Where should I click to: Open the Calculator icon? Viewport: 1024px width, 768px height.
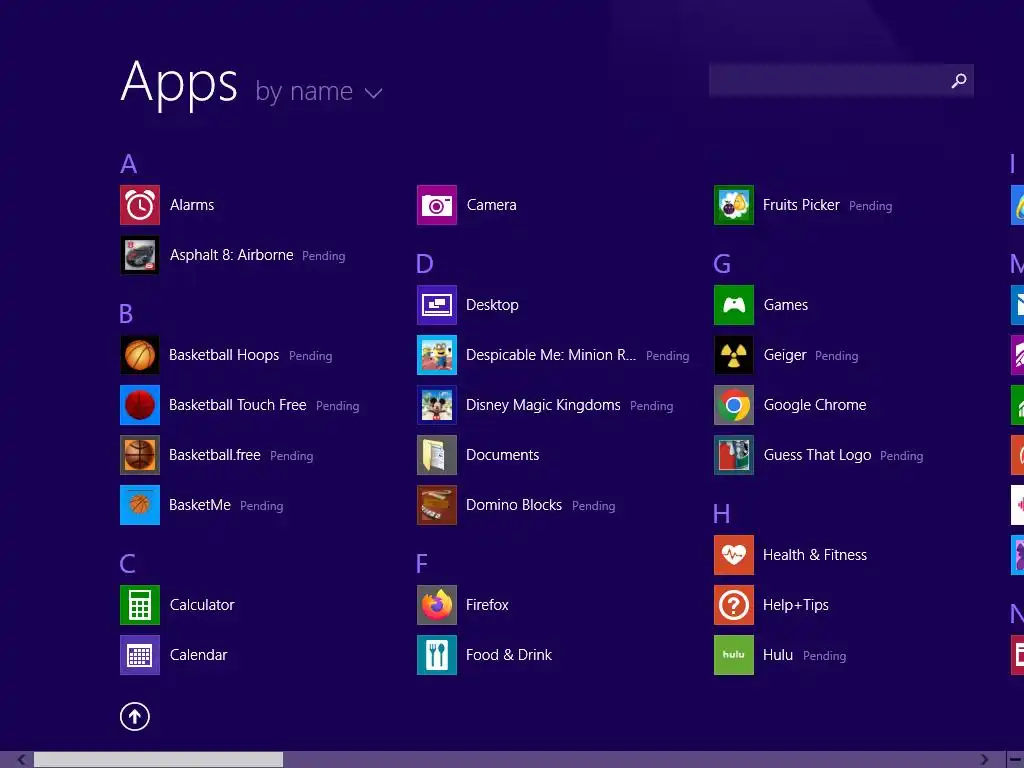point(140,605)
